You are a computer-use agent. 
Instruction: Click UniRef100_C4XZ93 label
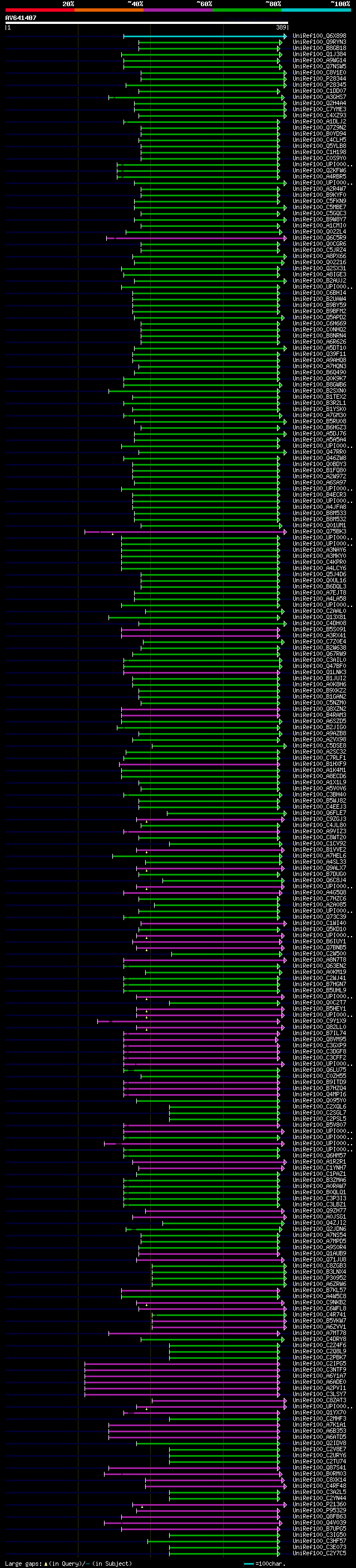[x=319, y=115]
